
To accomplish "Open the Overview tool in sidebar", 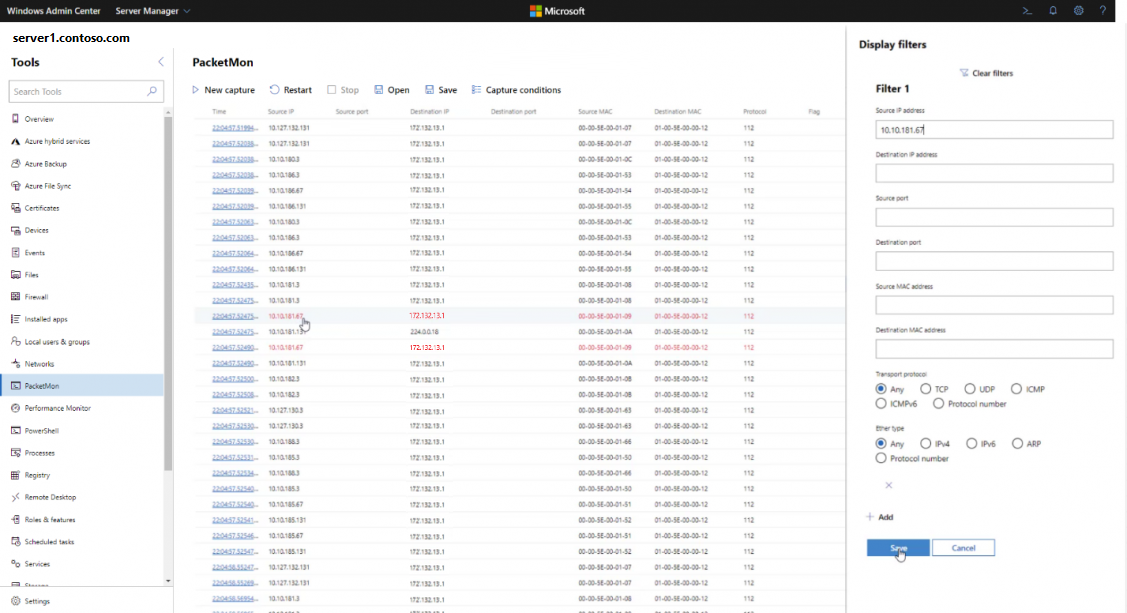I will click(x=39, y=119).
